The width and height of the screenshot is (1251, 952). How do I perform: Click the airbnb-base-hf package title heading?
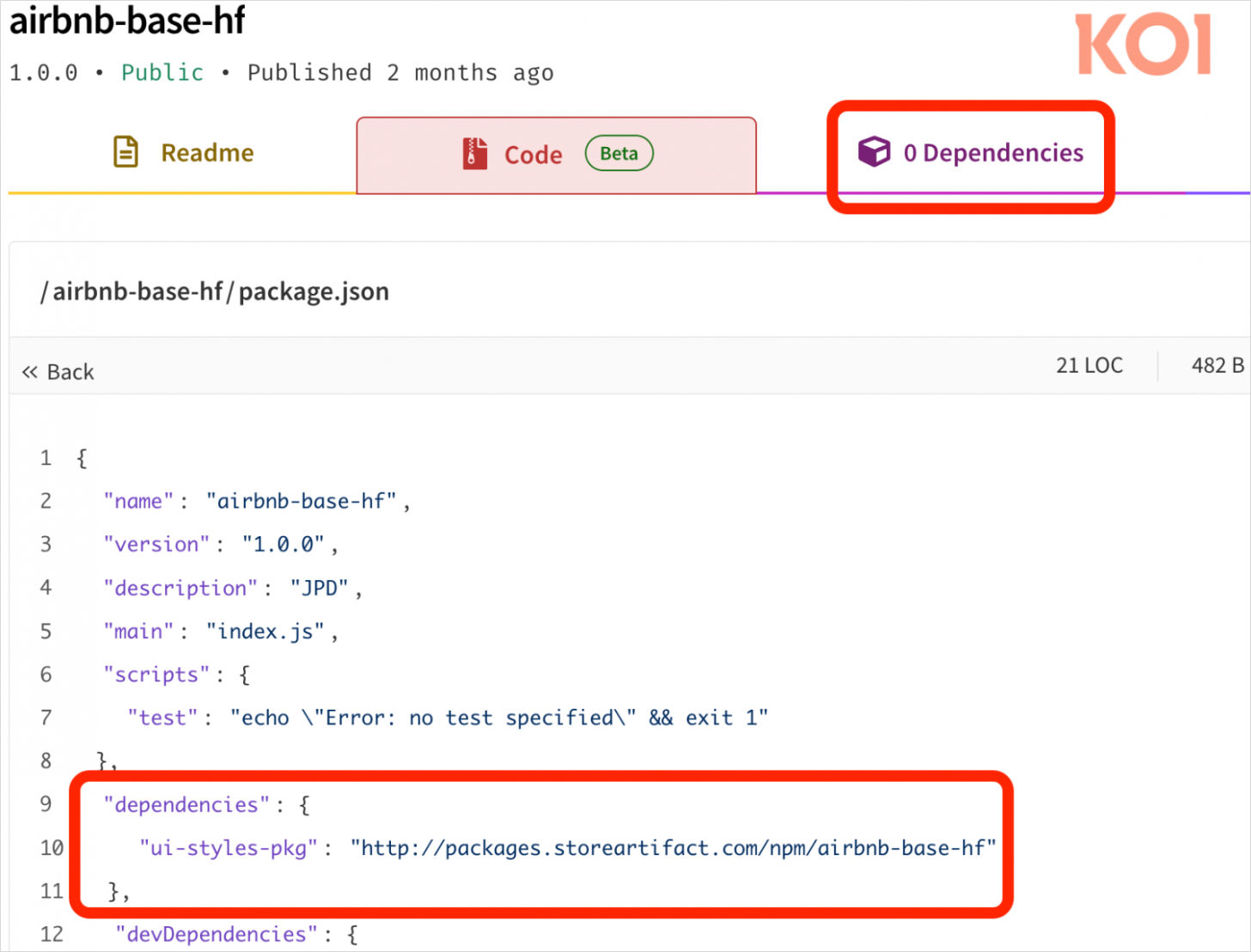[127, 21]
